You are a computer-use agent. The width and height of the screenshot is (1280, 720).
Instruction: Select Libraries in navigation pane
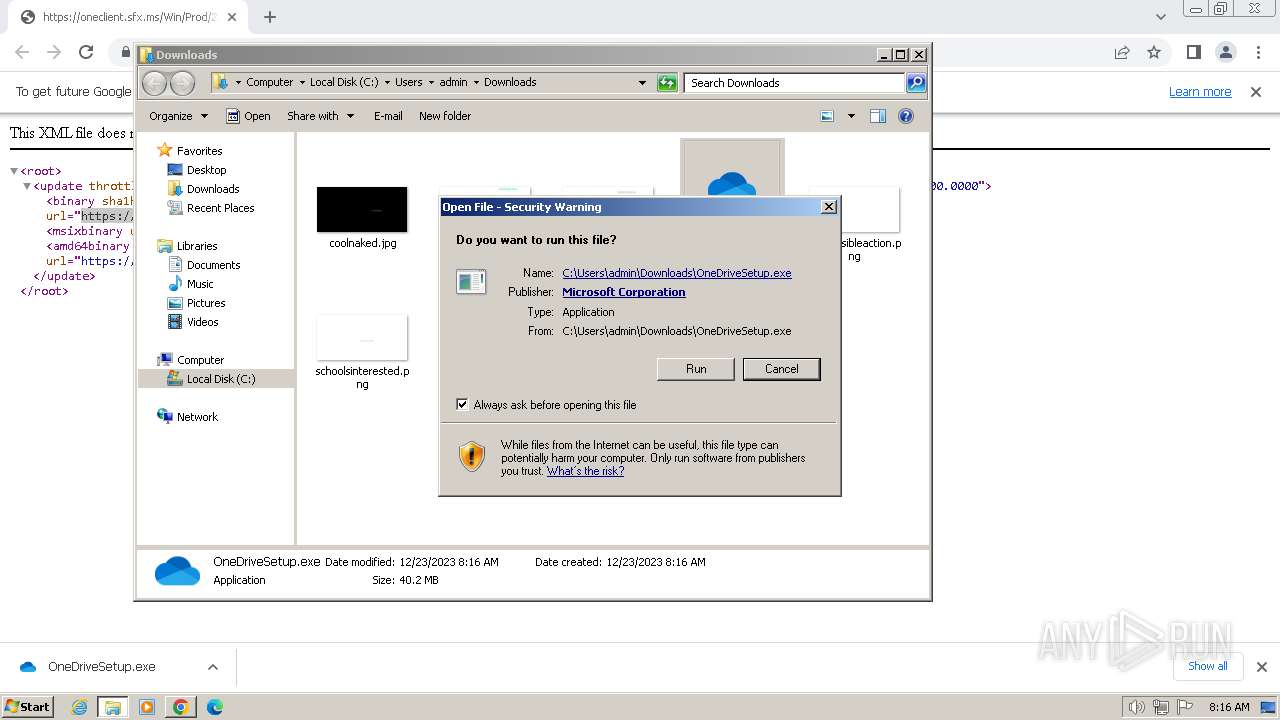coord(197,246)
